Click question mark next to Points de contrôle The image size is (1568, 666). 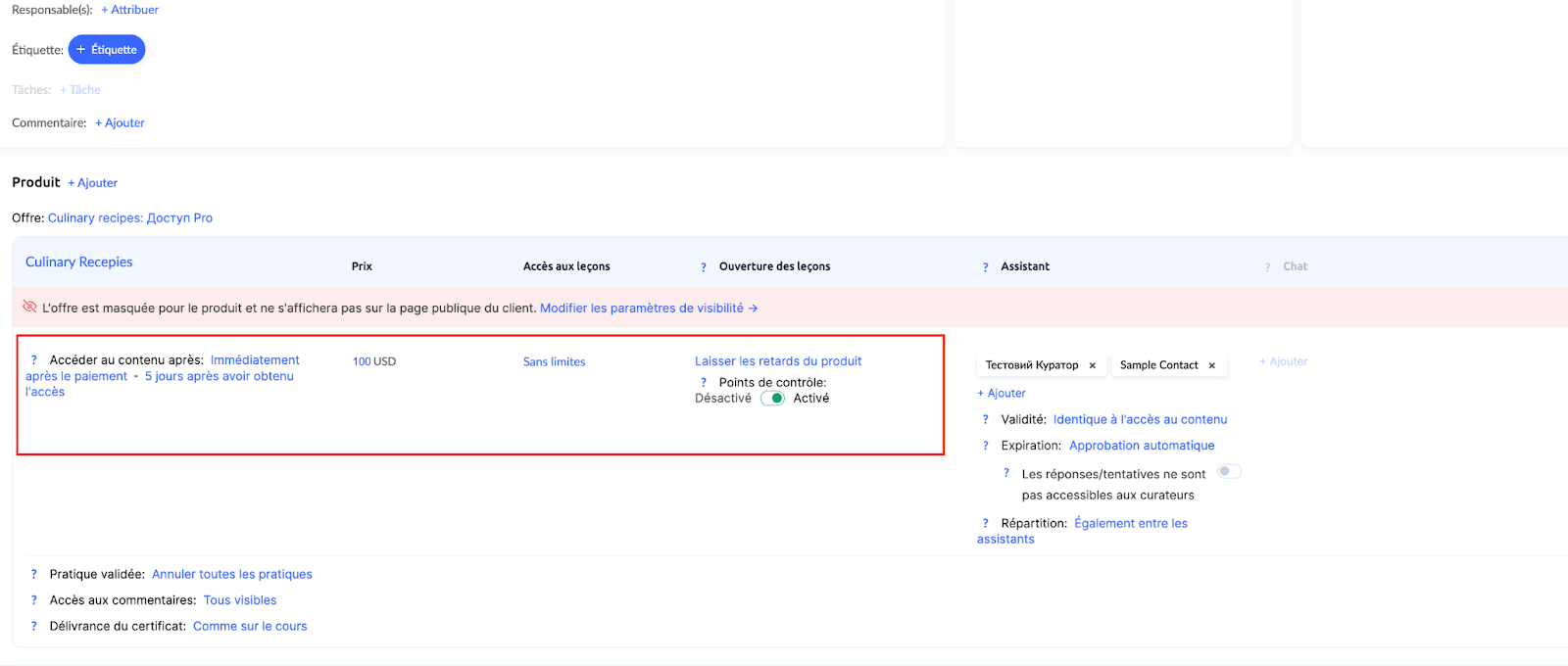[704, 383]
